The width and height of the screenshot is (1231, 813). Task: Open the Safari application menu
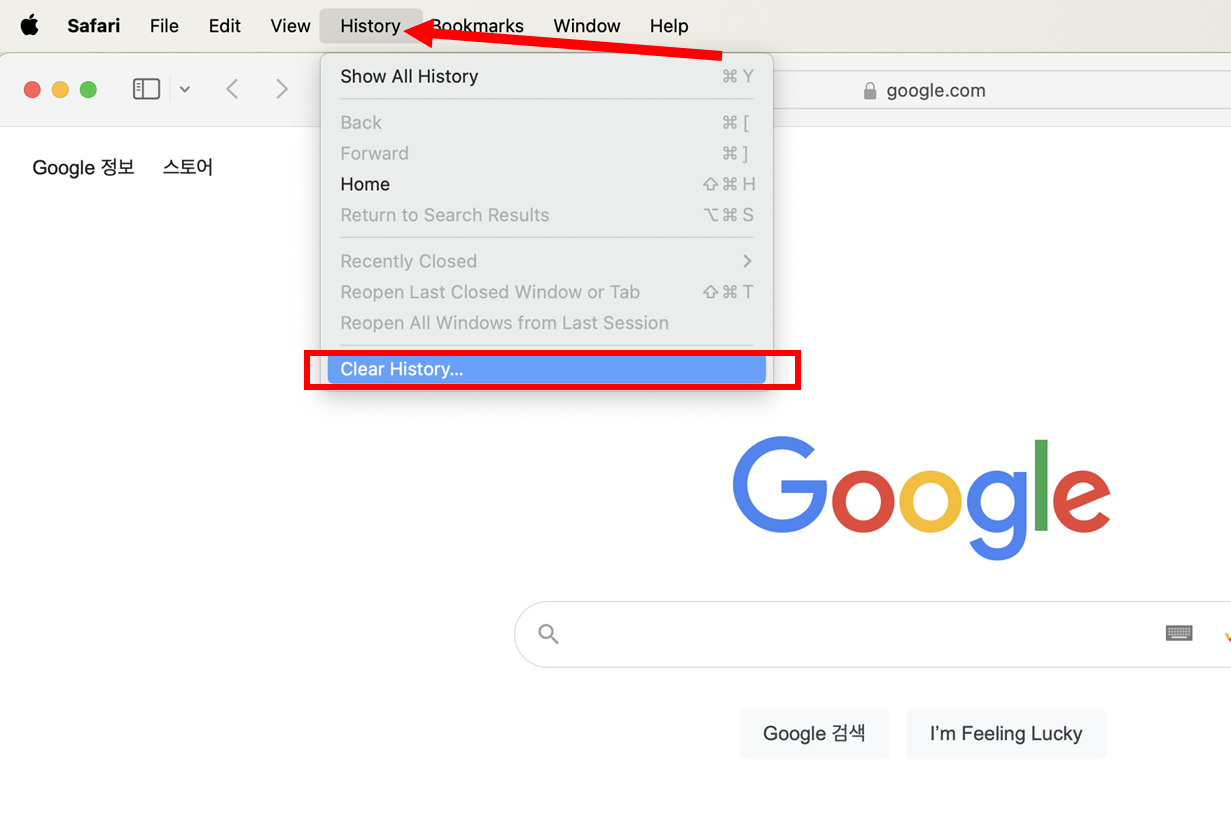pos(94,26)
